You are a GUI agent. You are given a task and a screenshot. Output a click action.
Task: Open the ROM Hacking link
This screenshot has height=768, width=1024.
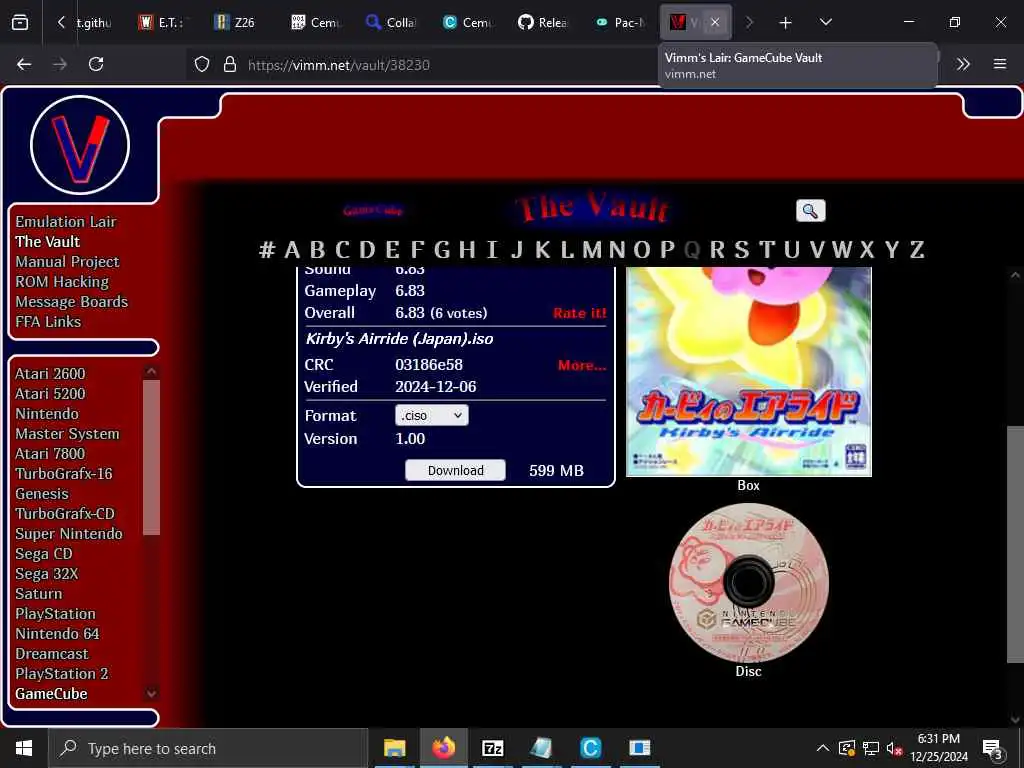[x=62, y=281]
